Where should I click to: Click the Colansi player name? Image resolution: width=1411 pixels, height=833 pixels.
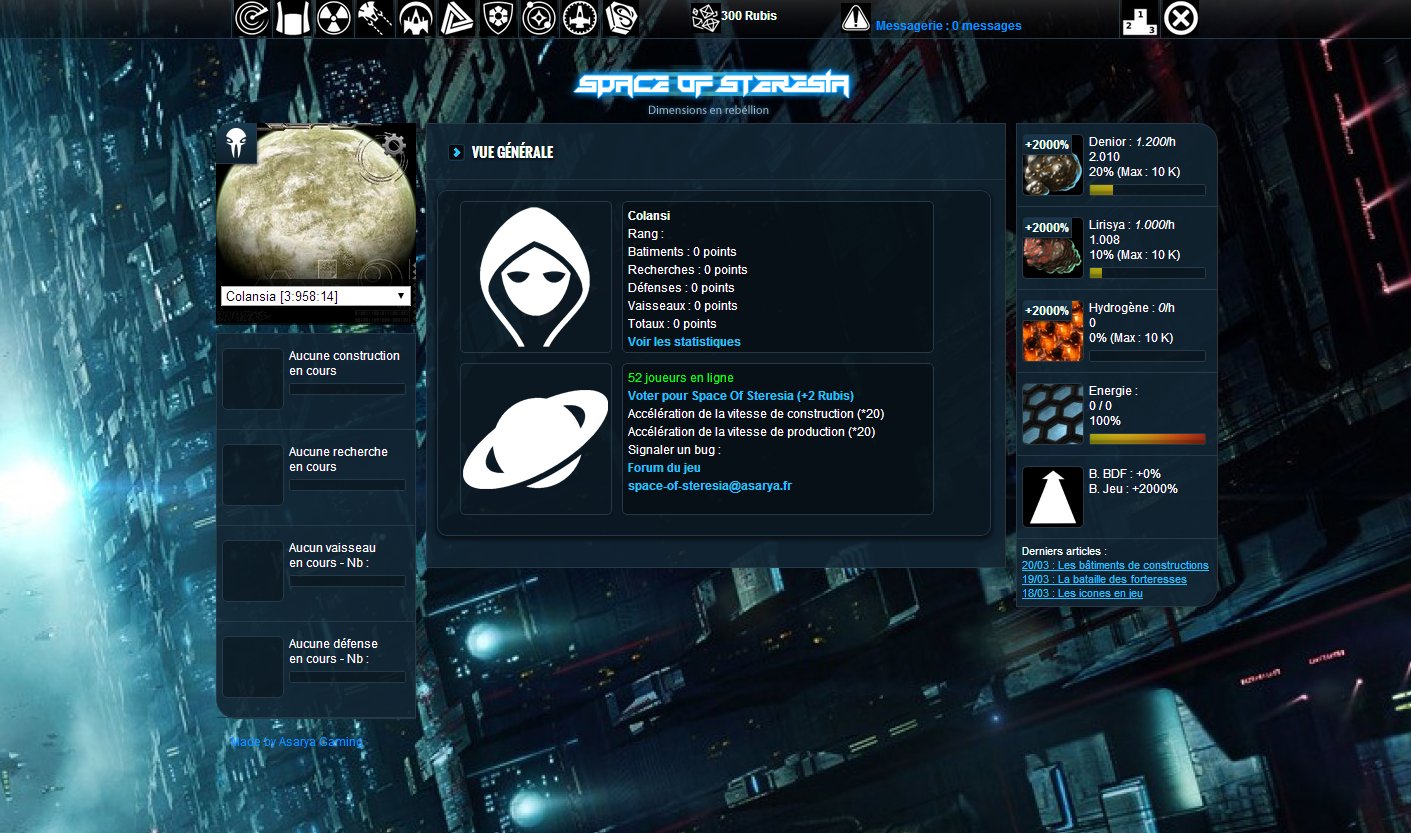649,216
